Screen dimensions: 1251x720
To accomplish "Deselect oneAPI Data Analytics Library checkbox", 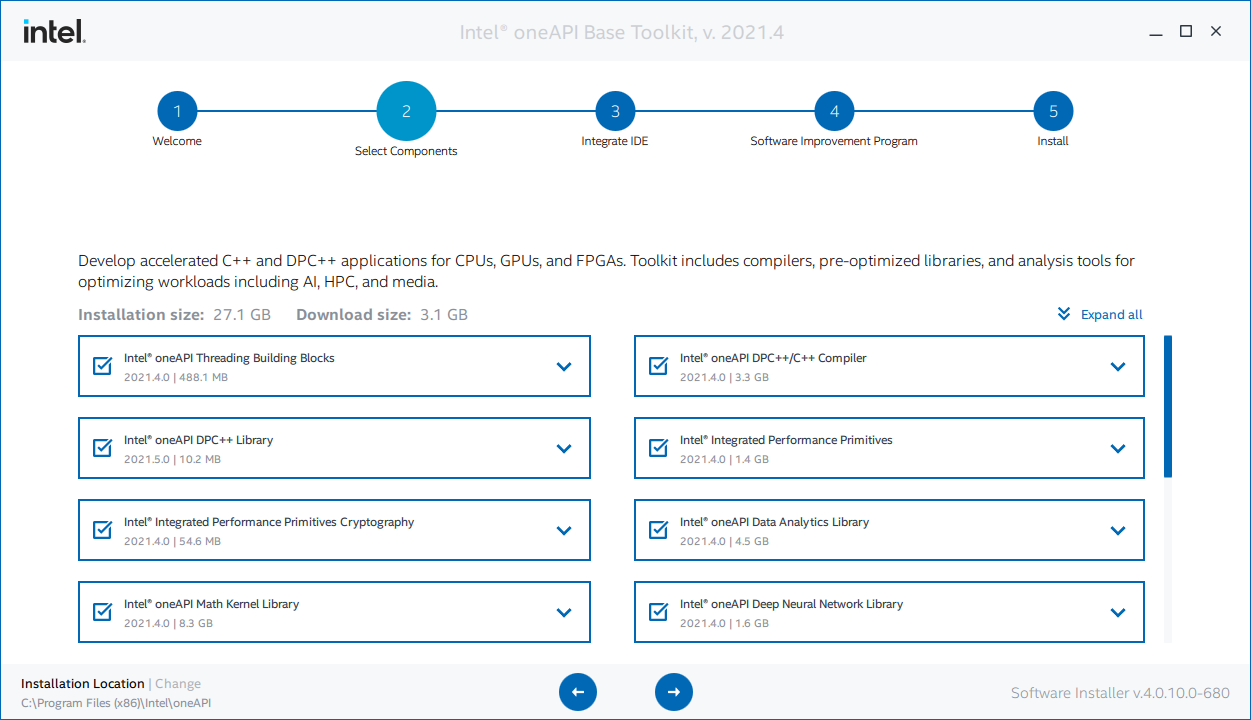I will tap(658, 530).
